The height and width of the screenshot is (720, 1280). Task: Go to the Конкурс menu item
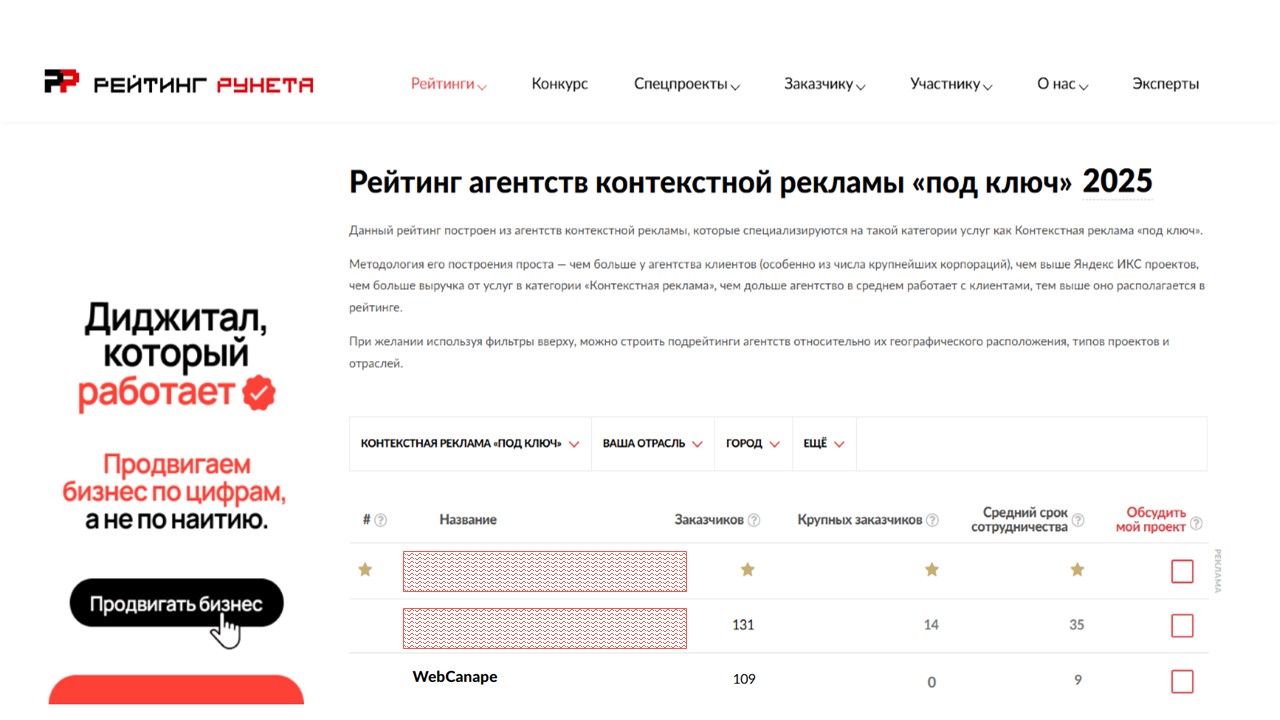(560, 84)
